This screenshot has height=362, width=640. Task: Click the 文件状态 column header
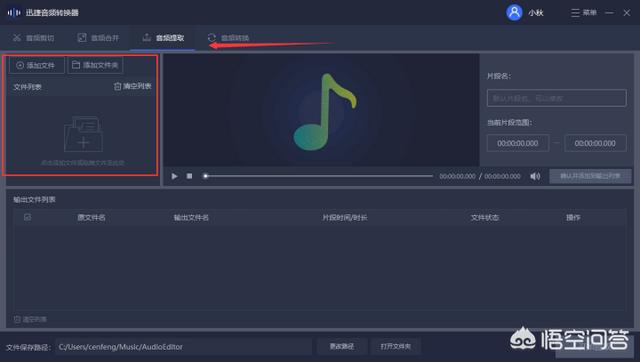coord(484,218)
